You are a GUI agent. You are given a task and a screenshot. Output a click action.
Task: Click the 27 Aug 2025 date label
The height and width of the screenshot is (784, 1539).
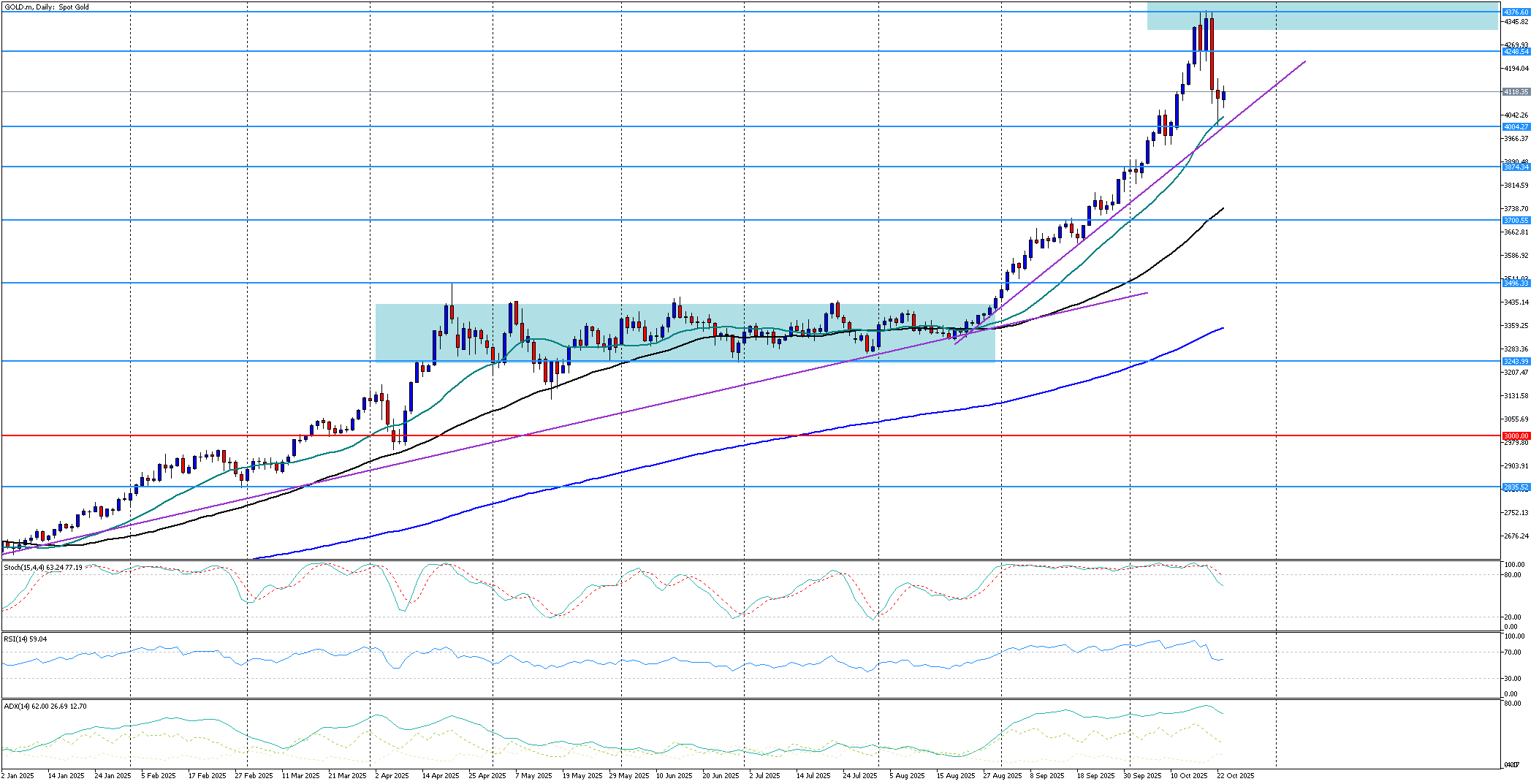[1003, 775]
